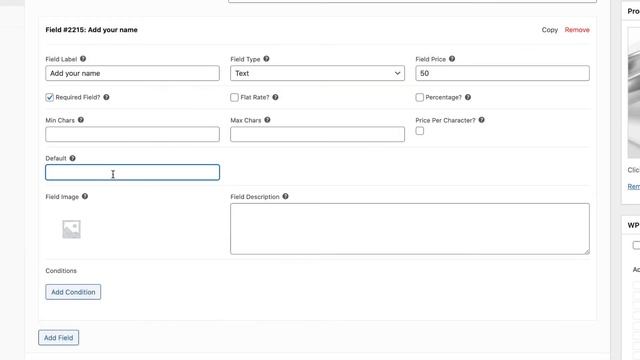Copy field #2215
Viewport: 640px width, 360px height.
(549, 30)
